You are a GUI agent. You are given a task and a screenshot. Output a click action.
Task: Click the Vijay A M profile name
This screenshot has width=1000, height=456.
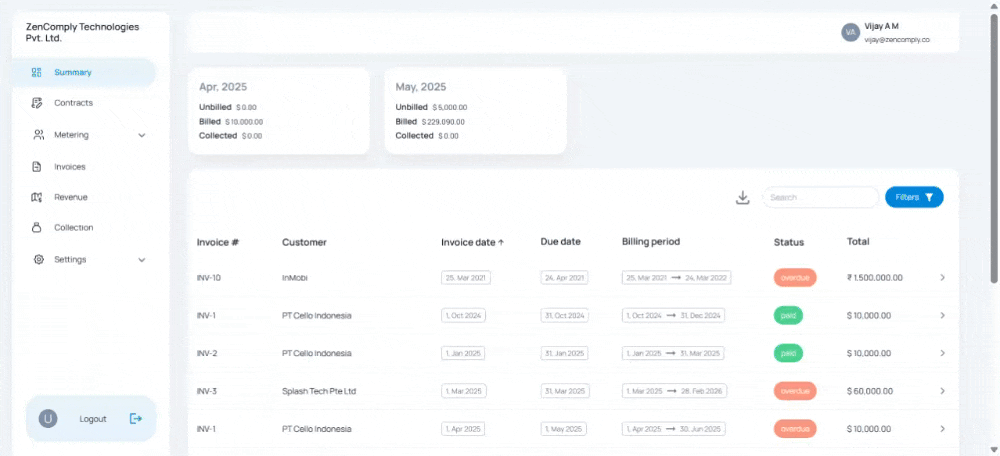coord(881,26)
